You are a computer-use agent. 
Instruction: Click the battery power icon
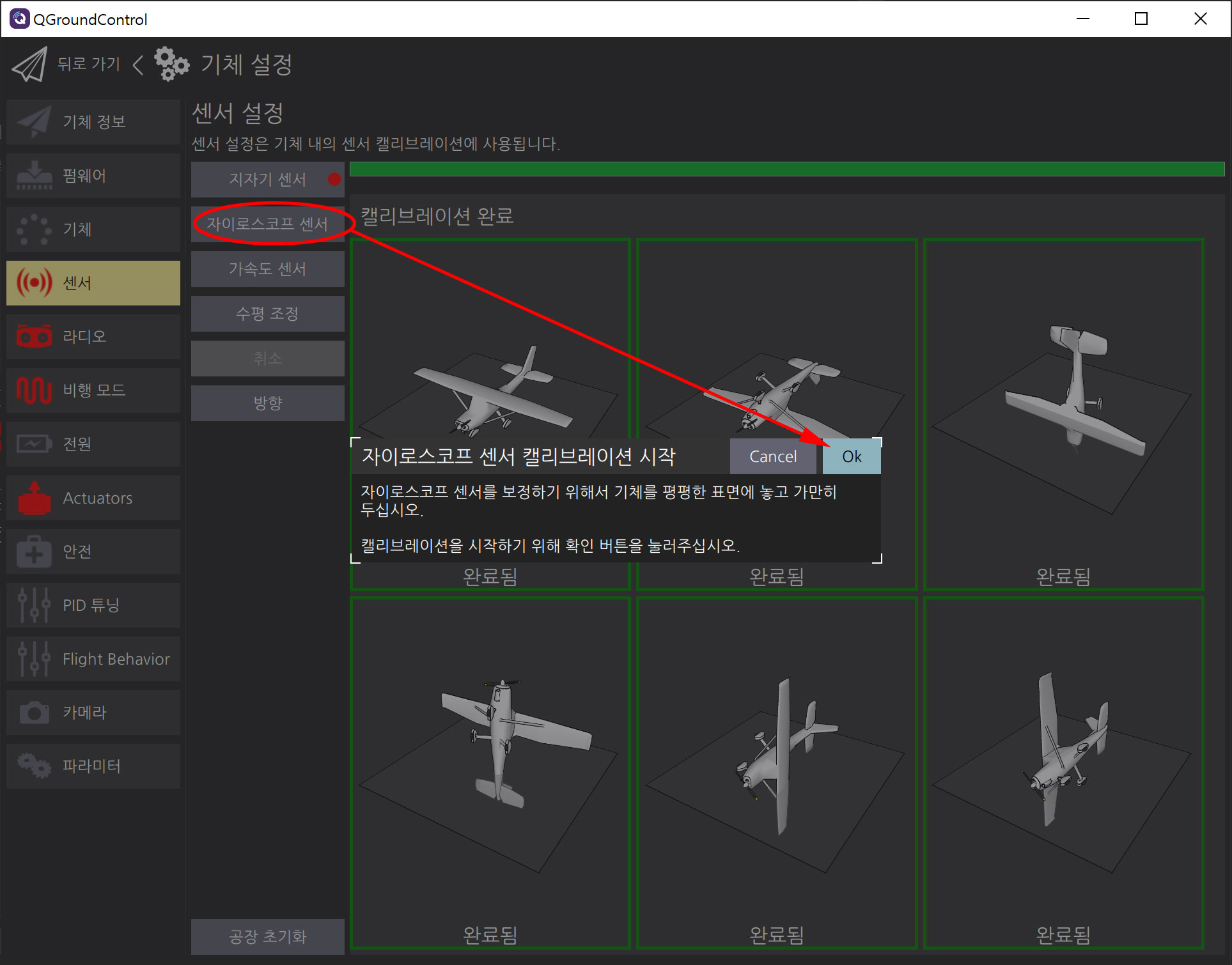(x=34, y=444)
